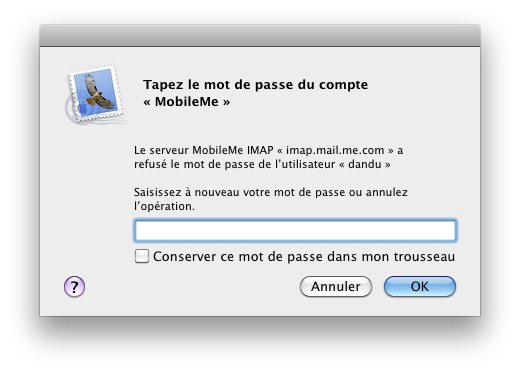
Task: Cancel with the Annuler button
Action: pos(336,286)
